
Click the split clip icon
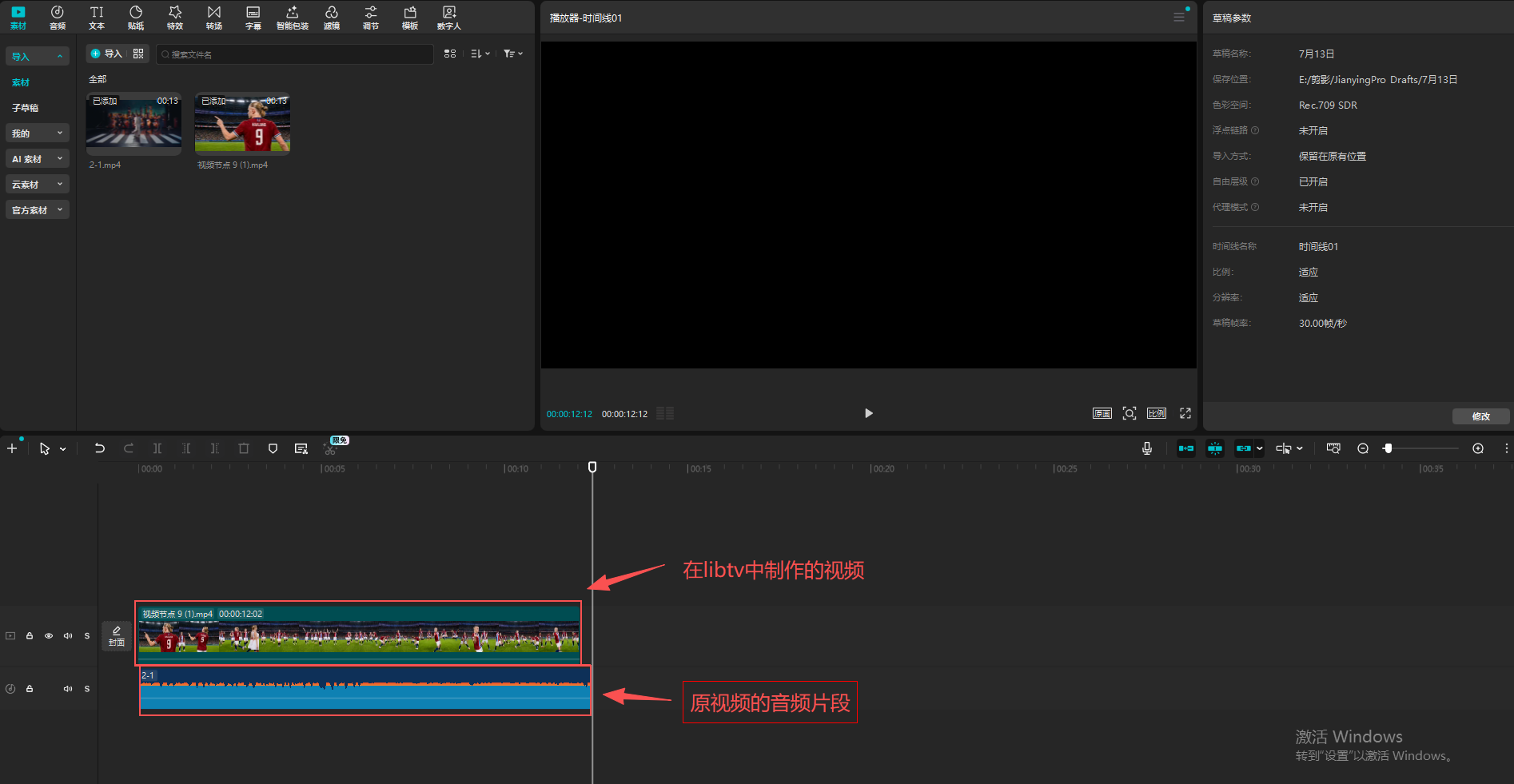click(157, 448)
